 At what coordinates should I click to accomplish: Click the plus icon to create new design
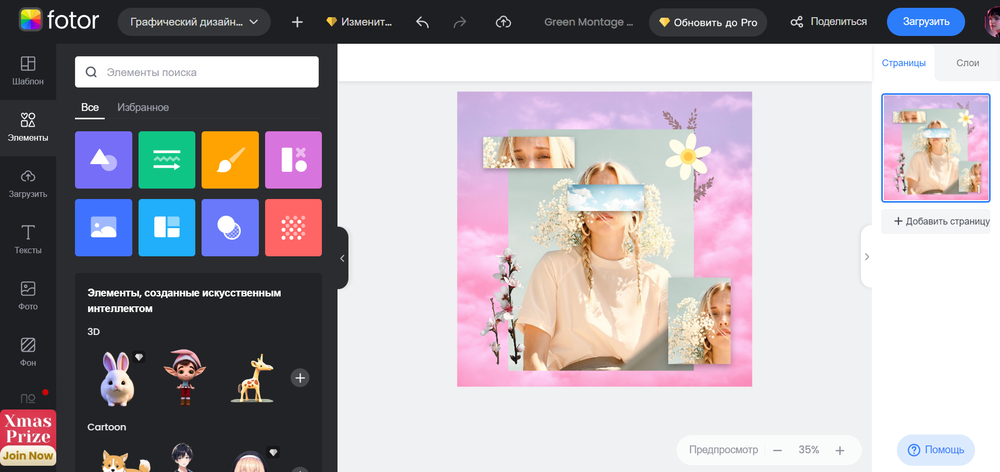coord(297,22)
